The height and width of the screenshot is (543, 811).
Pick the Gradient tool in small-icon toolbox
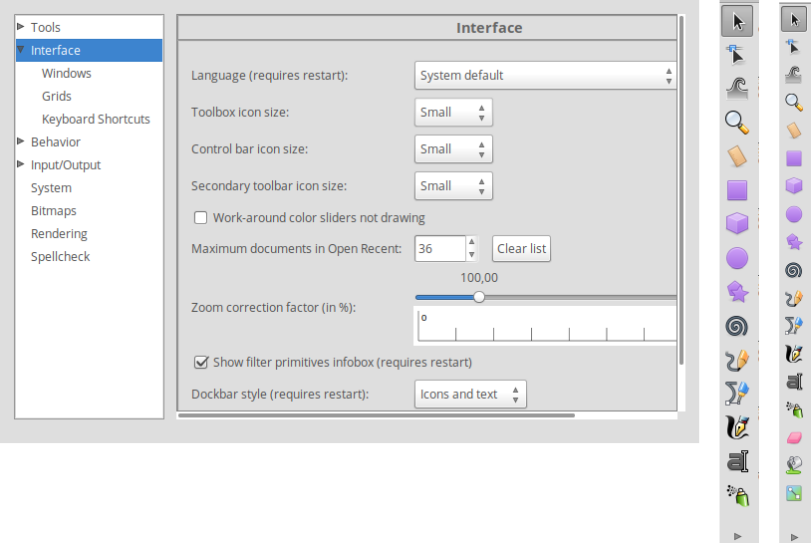point(794,493)
